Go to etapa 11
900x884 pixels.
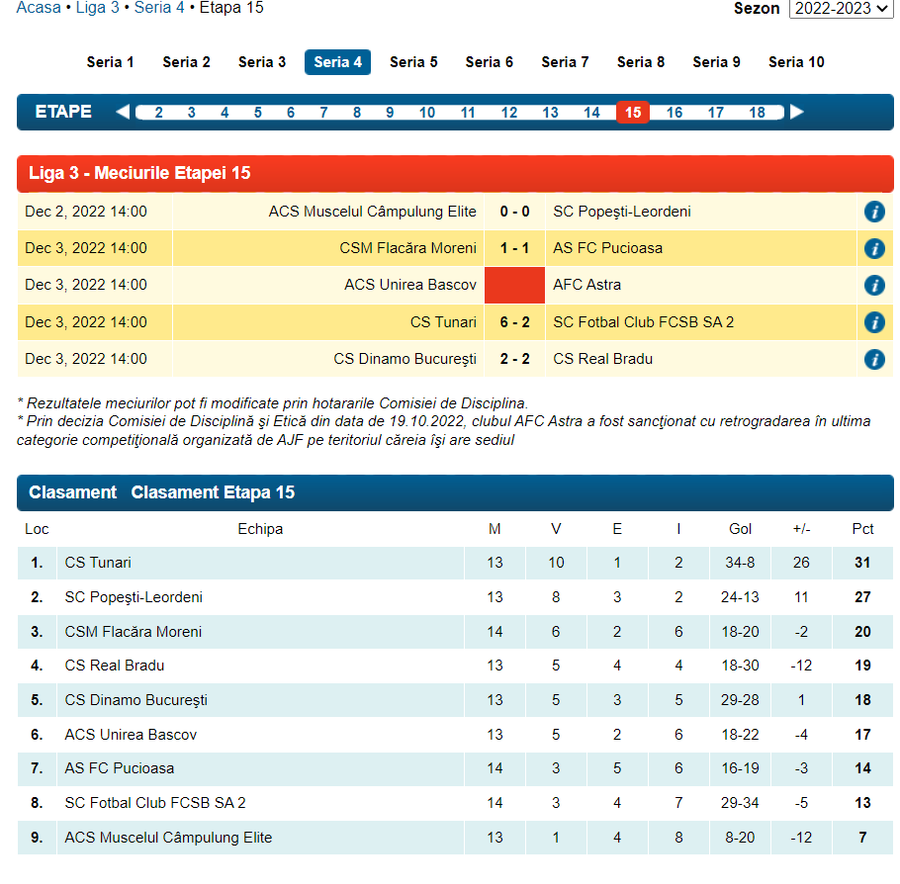pyautogui.click(x=468, y=113)
